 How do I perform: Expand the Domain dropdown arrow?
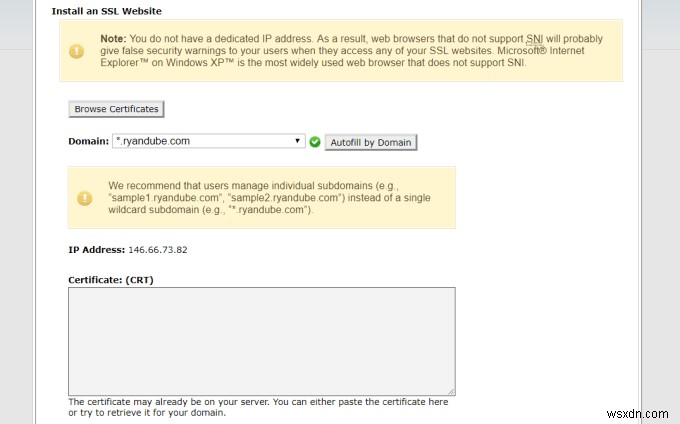[x=297, y=141]
